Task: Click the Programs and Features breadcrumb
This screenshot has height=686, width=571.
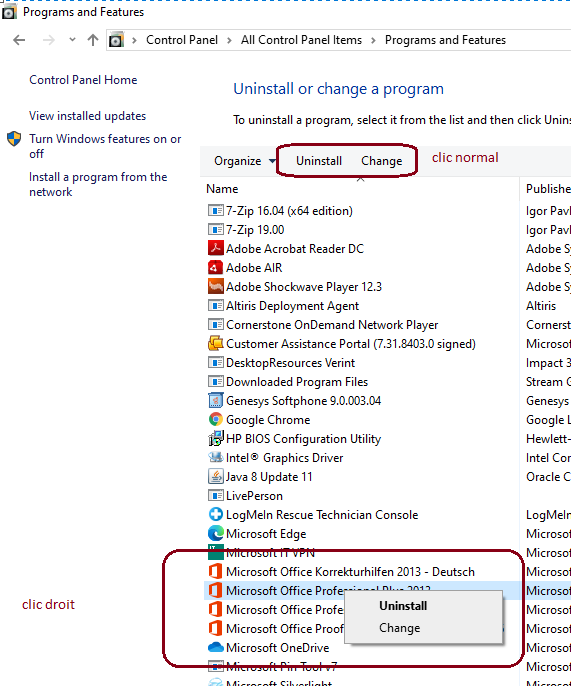Action: (x=445, y=40)
